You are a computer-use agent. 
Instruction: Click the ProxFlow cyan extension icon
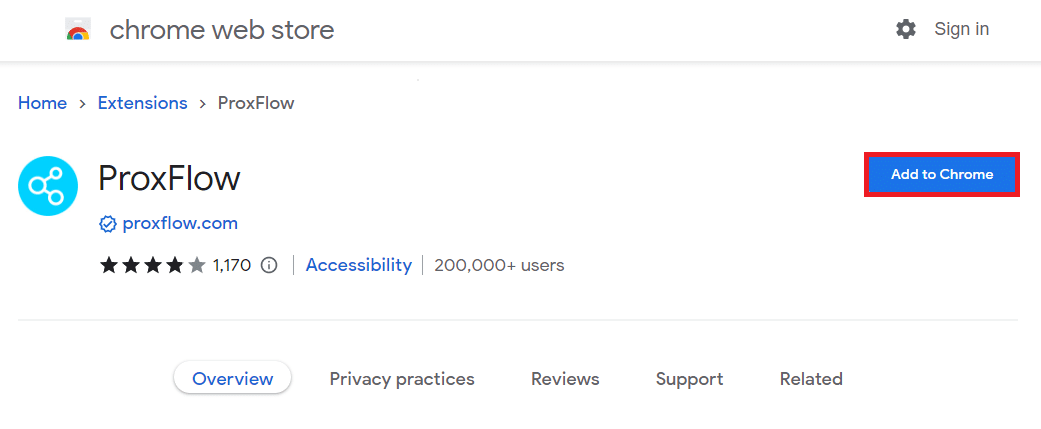pyautogui.click(x=48, y=186)
